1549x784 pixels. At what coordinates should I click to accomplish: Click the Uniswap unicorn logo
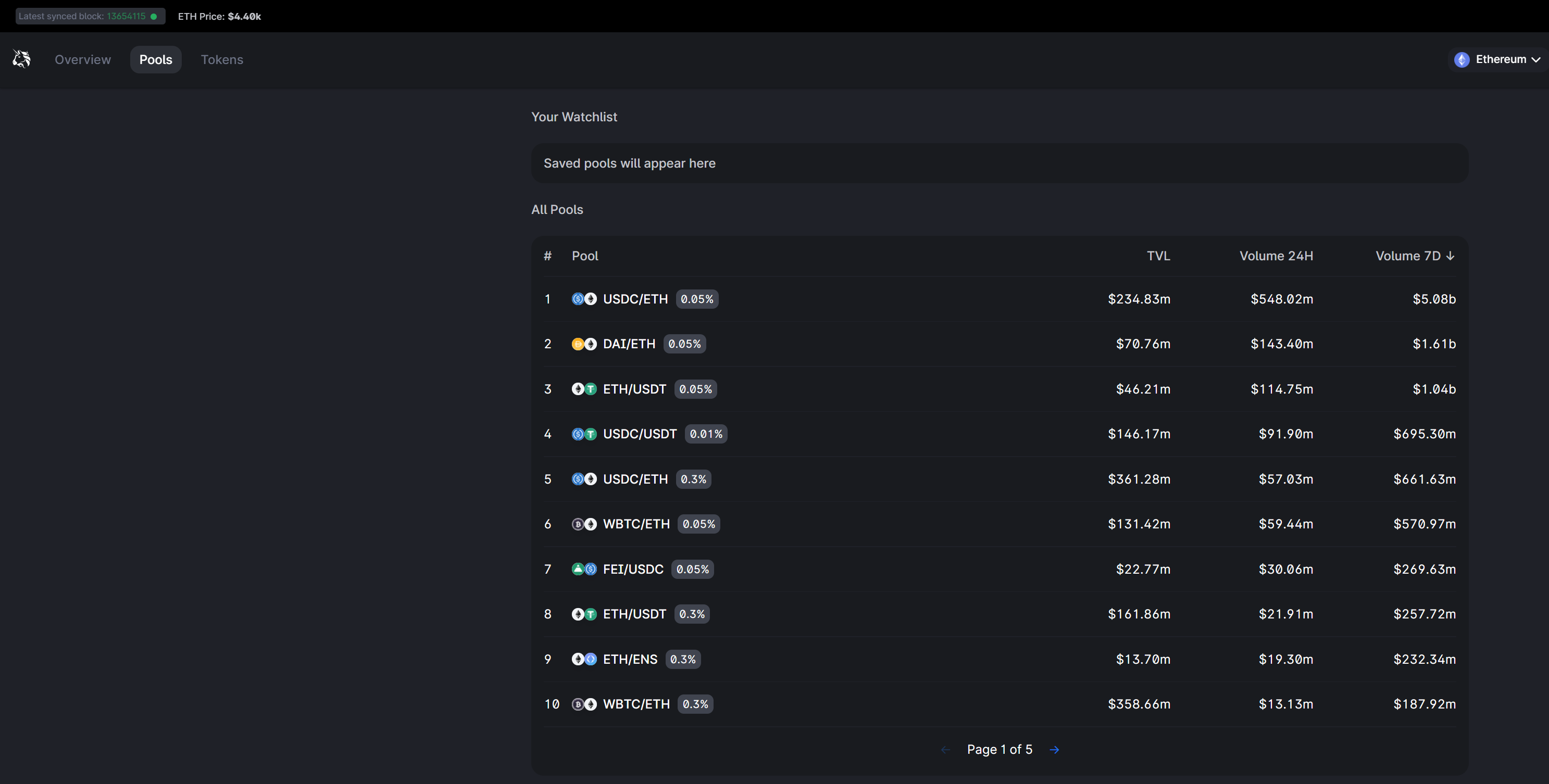click(22, 59)
